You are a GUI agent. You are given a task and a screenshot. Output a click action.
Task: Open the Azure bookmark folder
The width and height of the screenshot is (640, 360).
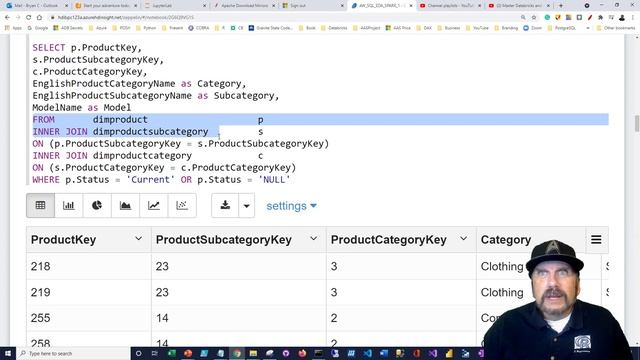tap(98, 28)
